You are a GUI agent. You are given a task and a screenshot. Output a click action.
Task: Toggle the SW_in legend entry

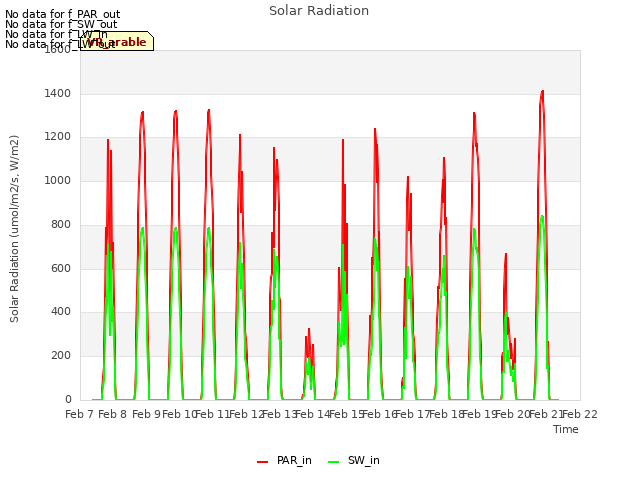coord(354,460)
